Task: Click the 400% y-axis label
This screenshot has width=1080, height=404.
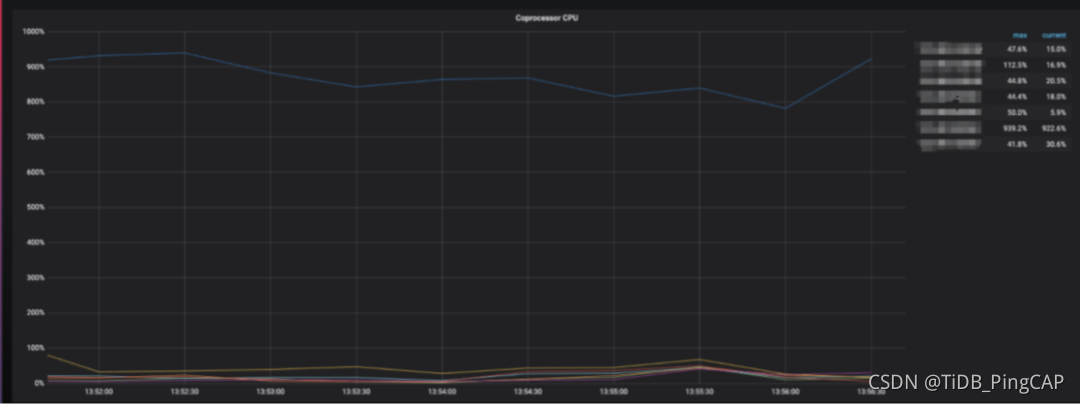Action: click(x=34, y=242)
